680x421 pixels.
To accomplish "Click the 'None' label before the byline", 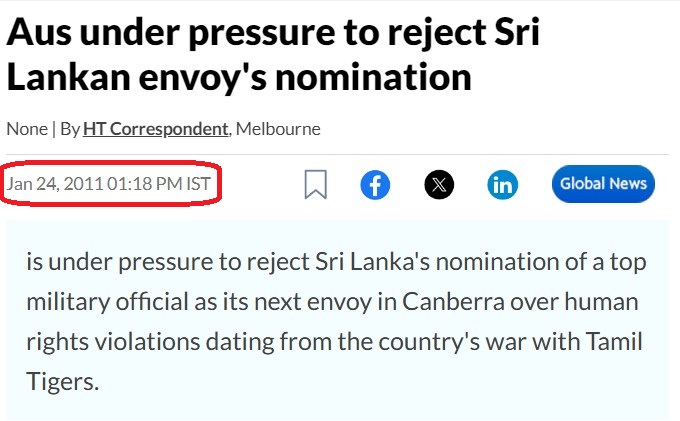I will [x=27, y=129].
